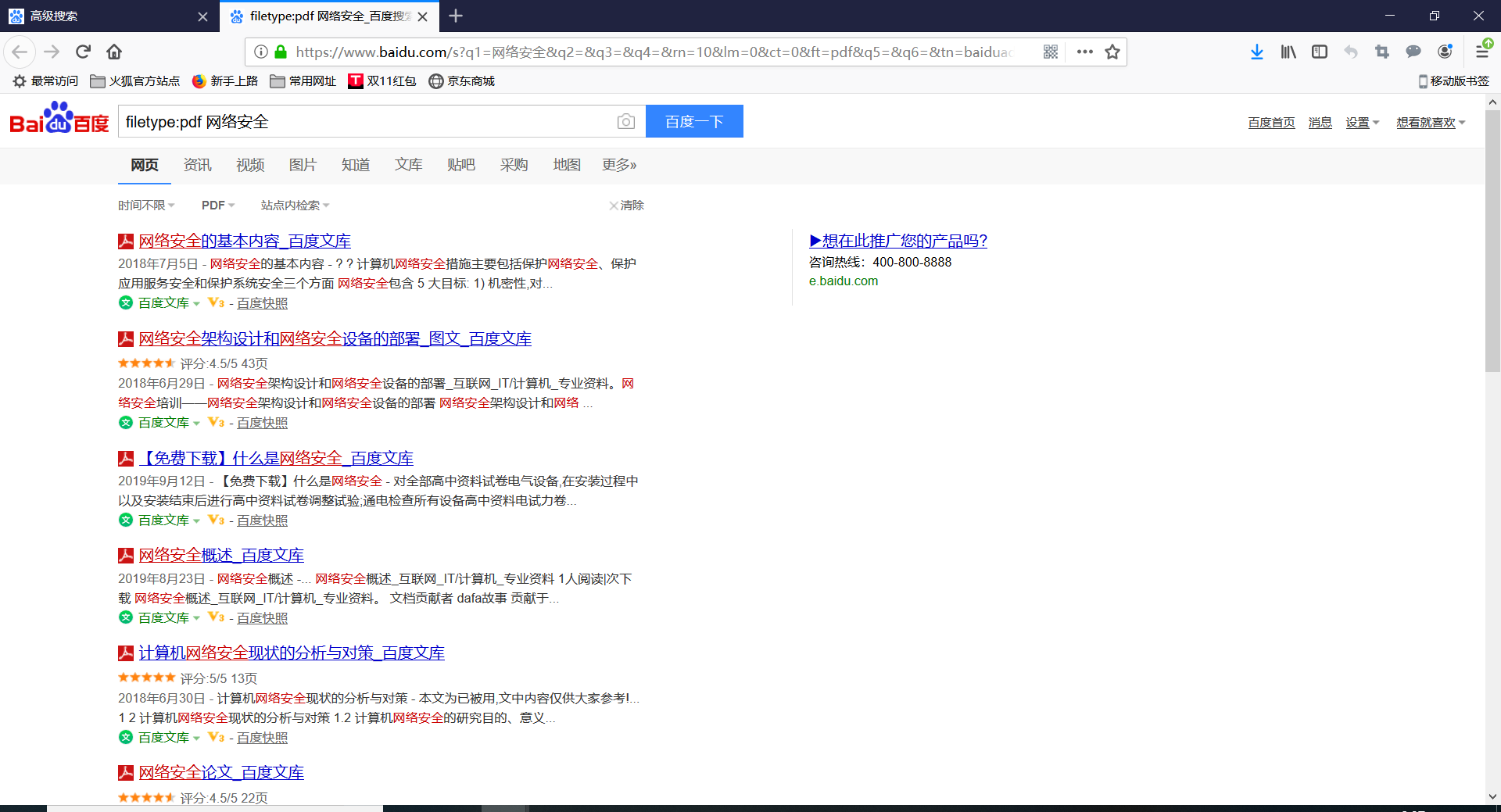Open the page actions three-dot menu
Viewport: 1501px width, 812px height.
point(1085,52)
